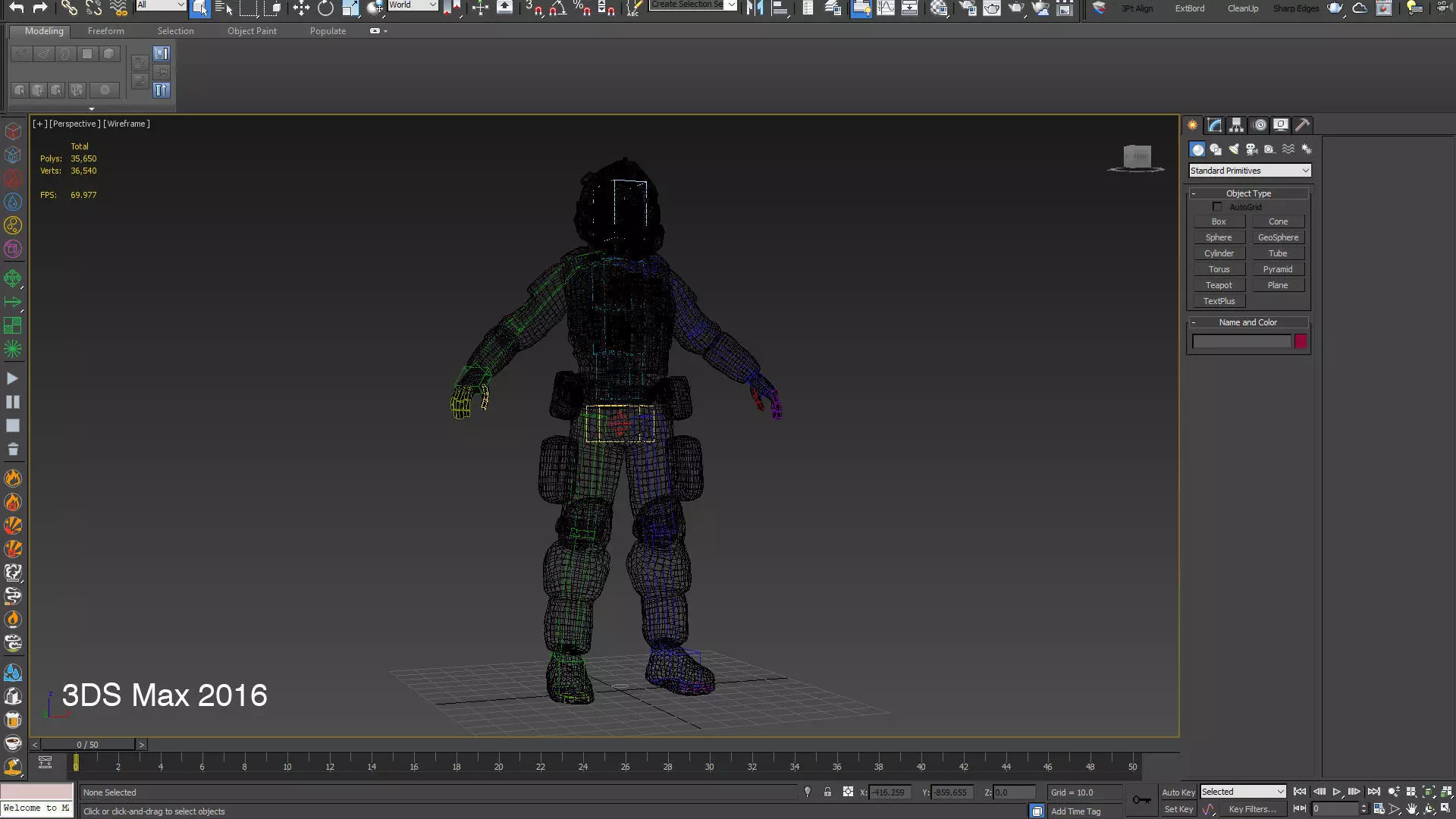Screen dimensions: 1456x819
Task: Open the Standard Primitives dropdown
Action: (x=1249, y=171)
